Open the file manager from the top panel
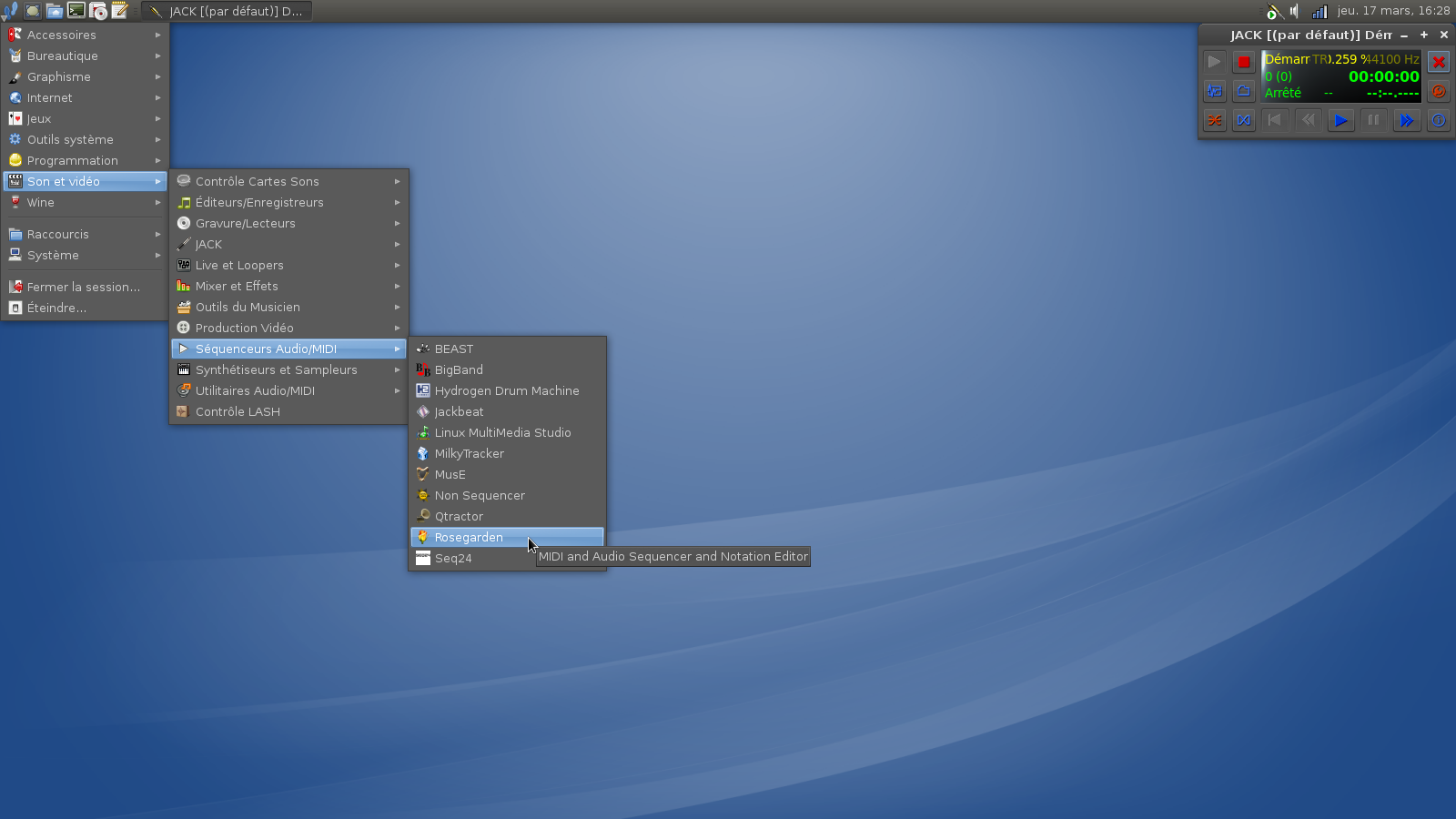Screen dimensions: 1456x819 pyautogui.click(x=55, y=11)
